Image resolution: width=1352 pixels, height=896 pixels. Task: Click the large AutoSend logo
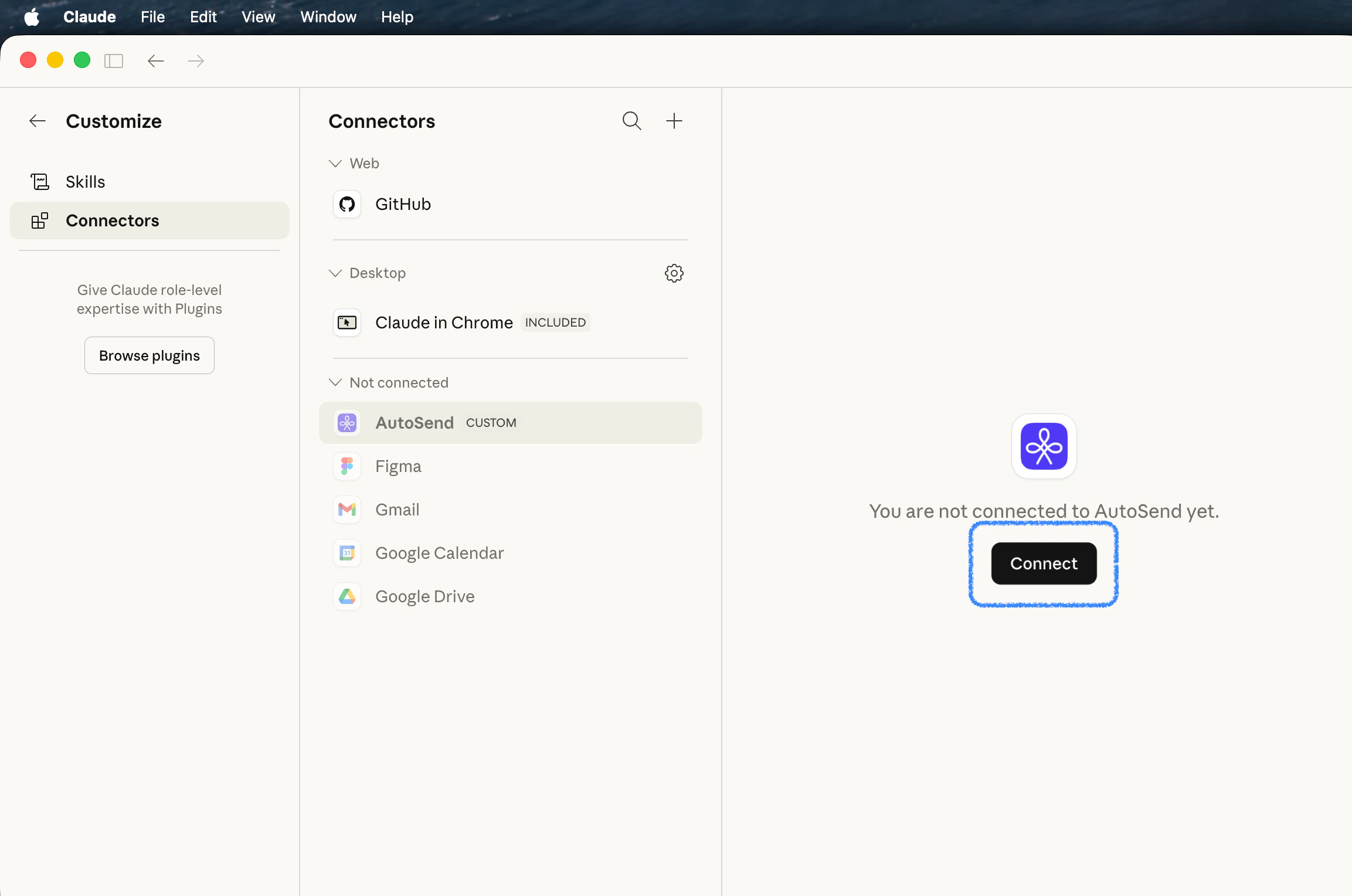[x=1044, y=447]
